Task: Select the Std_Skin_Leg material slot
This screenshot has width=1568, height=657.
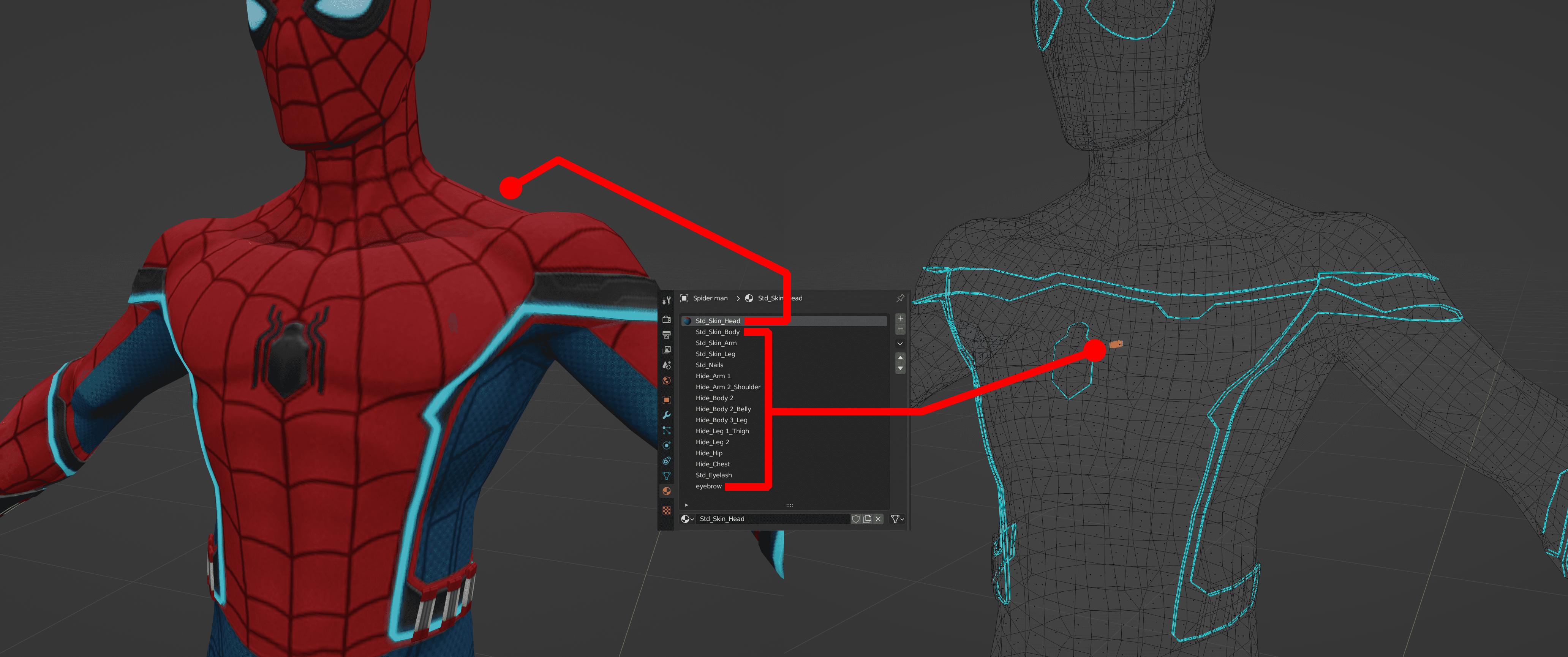Action: click(x=784, y=354)
